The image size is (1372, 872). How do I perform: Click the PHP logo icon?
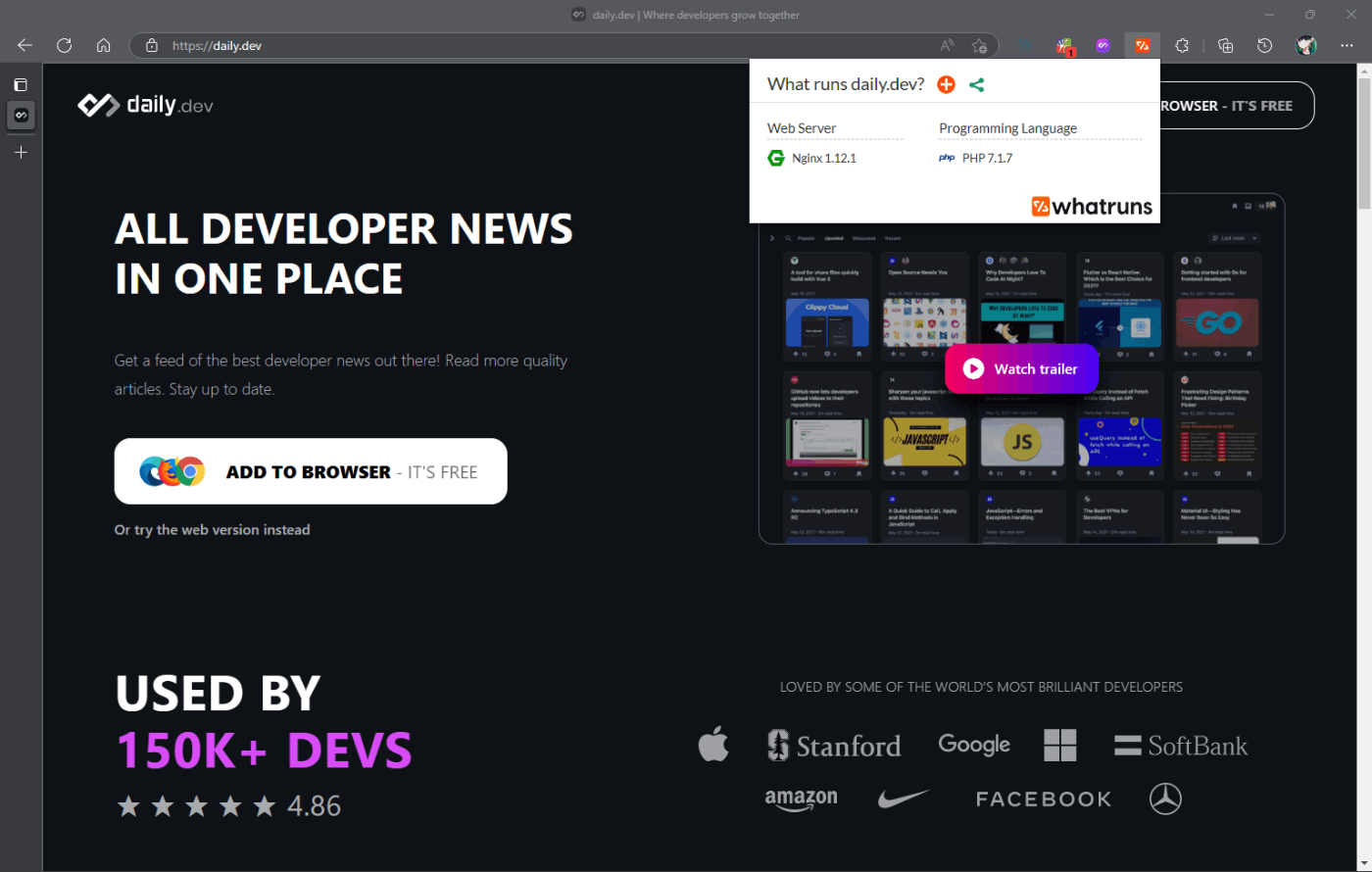click(x=947, y=158)
